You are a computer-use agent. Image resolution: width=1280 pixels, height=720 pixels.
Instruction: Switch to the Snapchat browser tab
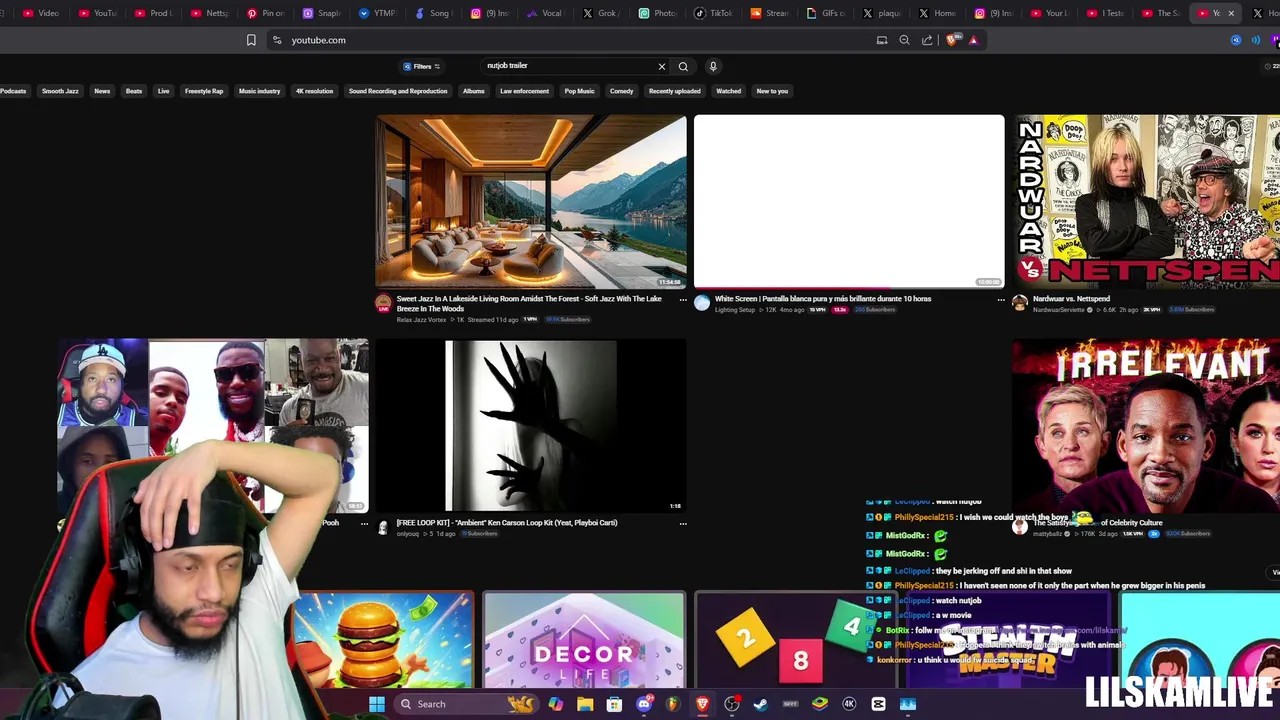322,13
